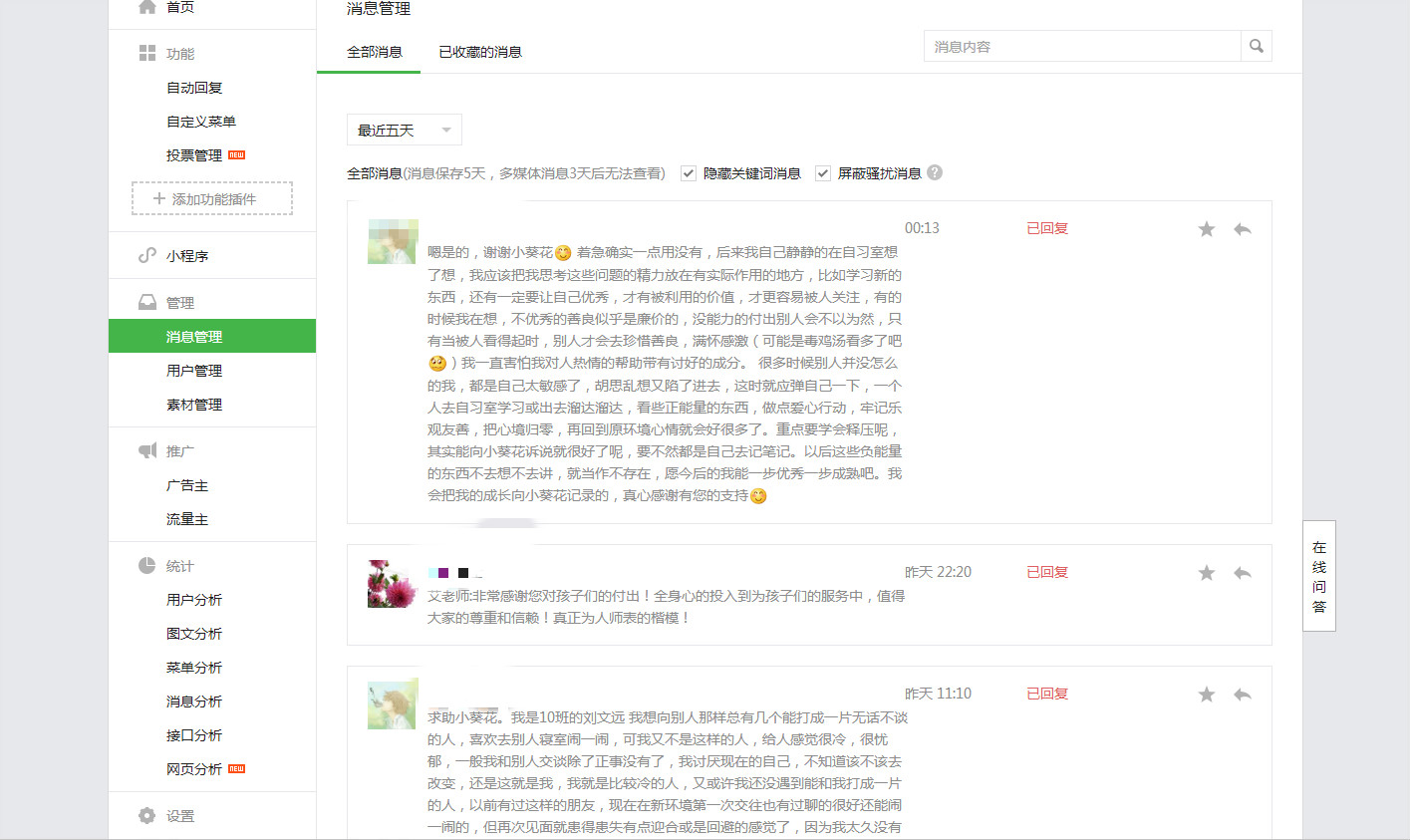Click the 消息内容 search input field
Image resolution: width=1410 pixels, height=840 pixels.
(1082, 47)
